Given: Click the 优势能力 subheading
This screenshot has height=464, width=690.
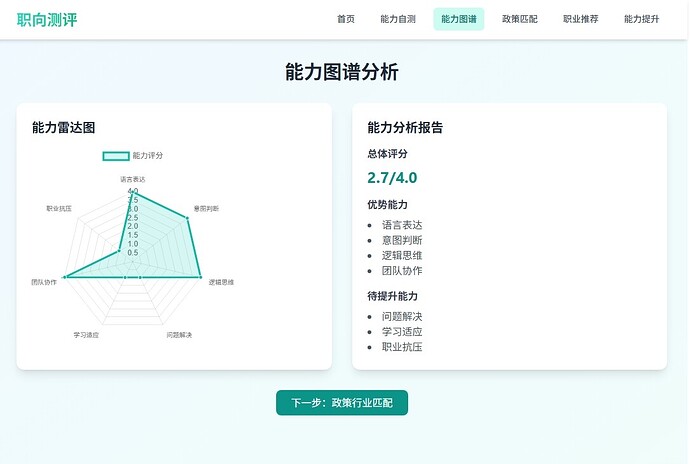Looking at the screenshot, I should click(x=388, y=205).
